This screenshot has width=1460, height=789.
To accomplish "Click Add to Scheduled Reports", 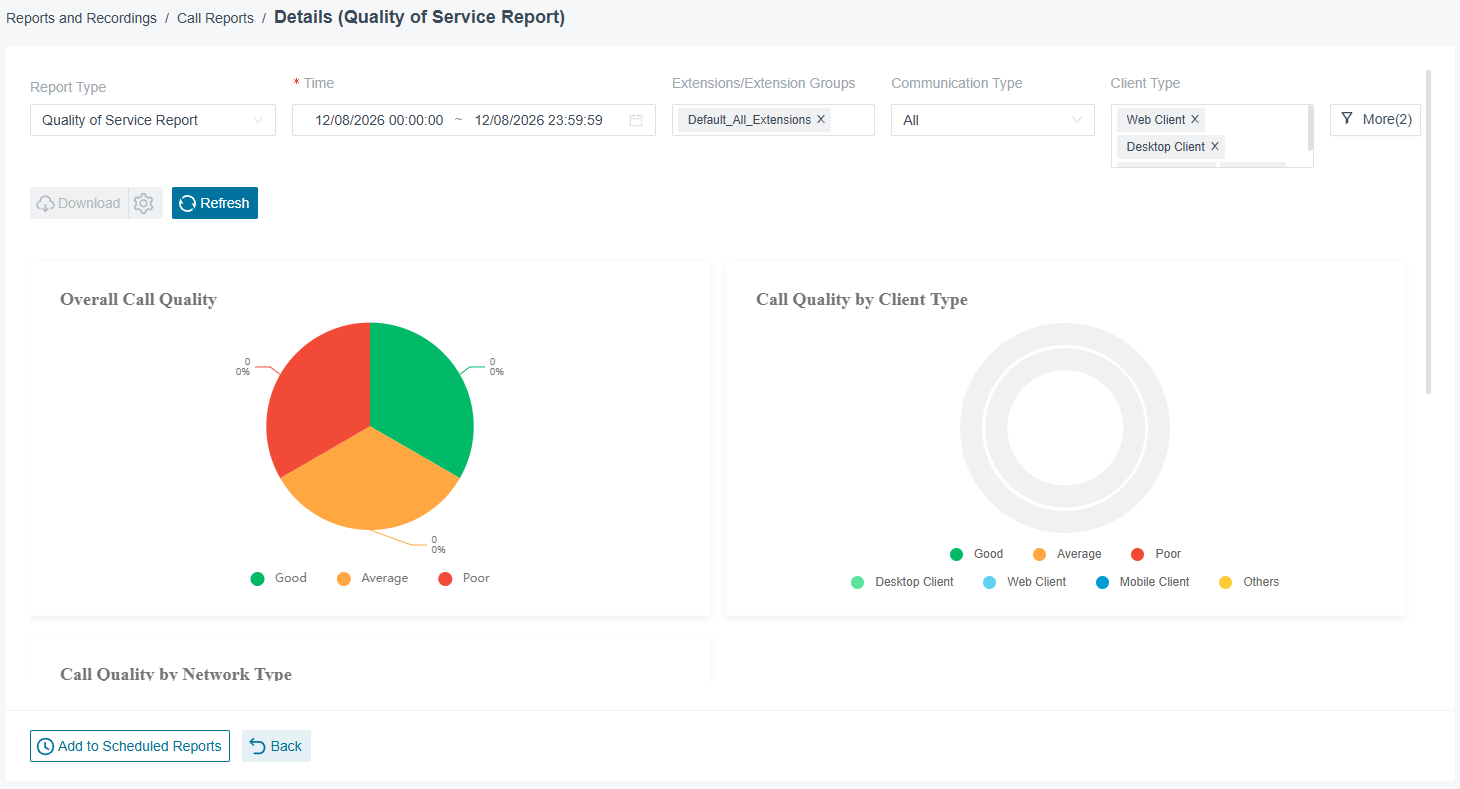I will point(130,746).
